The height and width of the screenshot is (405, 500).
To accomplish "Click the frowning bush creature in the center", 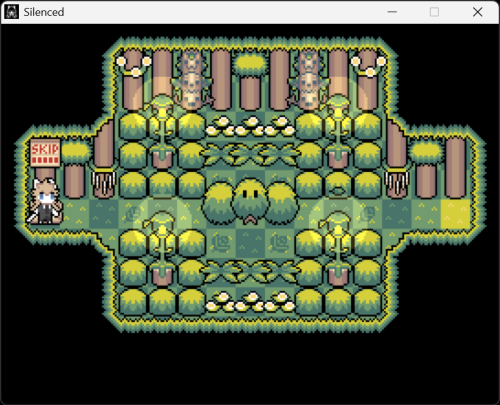I will [250, 201].
